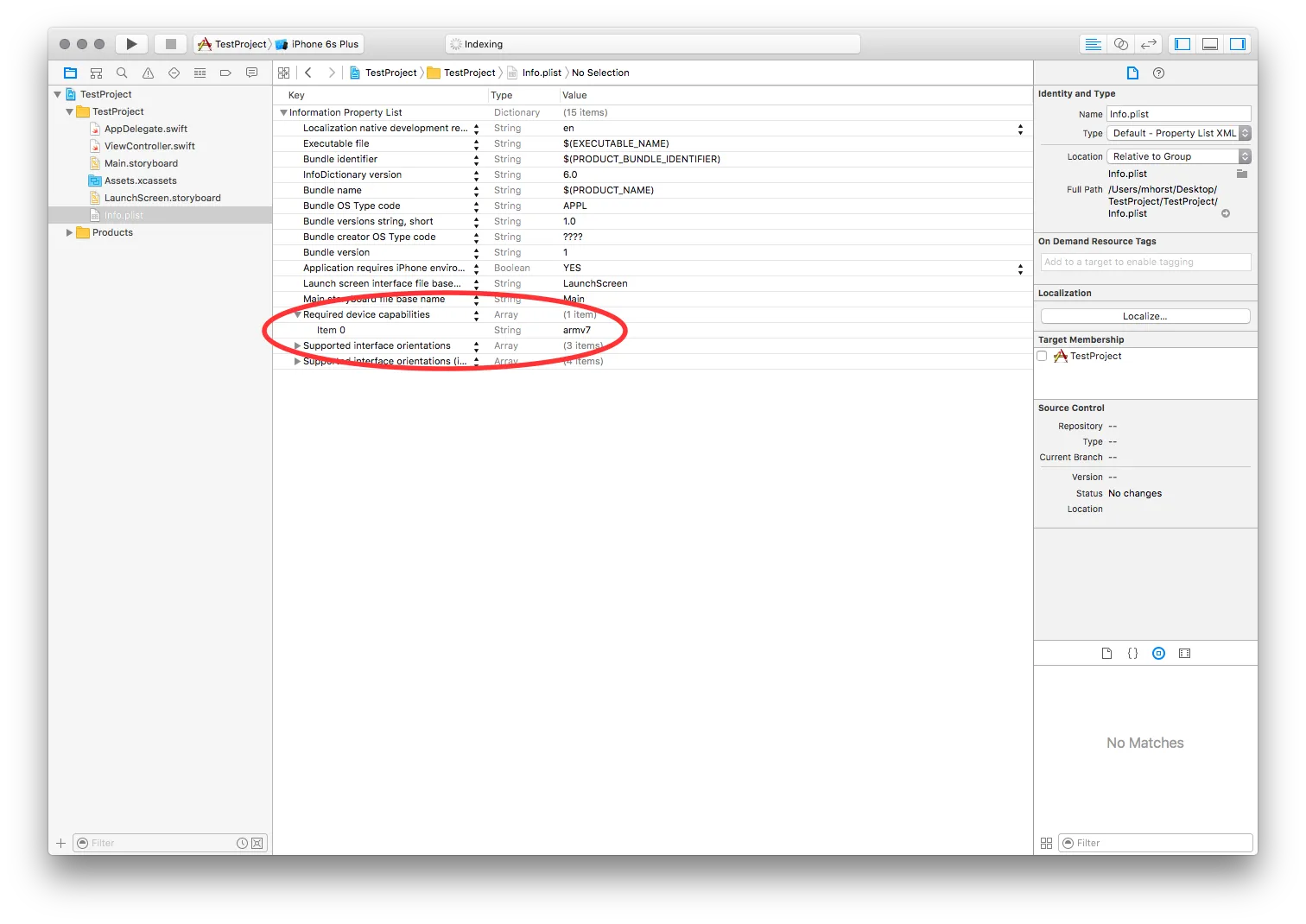Collapse Required device capabilities array
This screenshot has width=1306, height=924.
pyautogui.click(x=297, y=314)
